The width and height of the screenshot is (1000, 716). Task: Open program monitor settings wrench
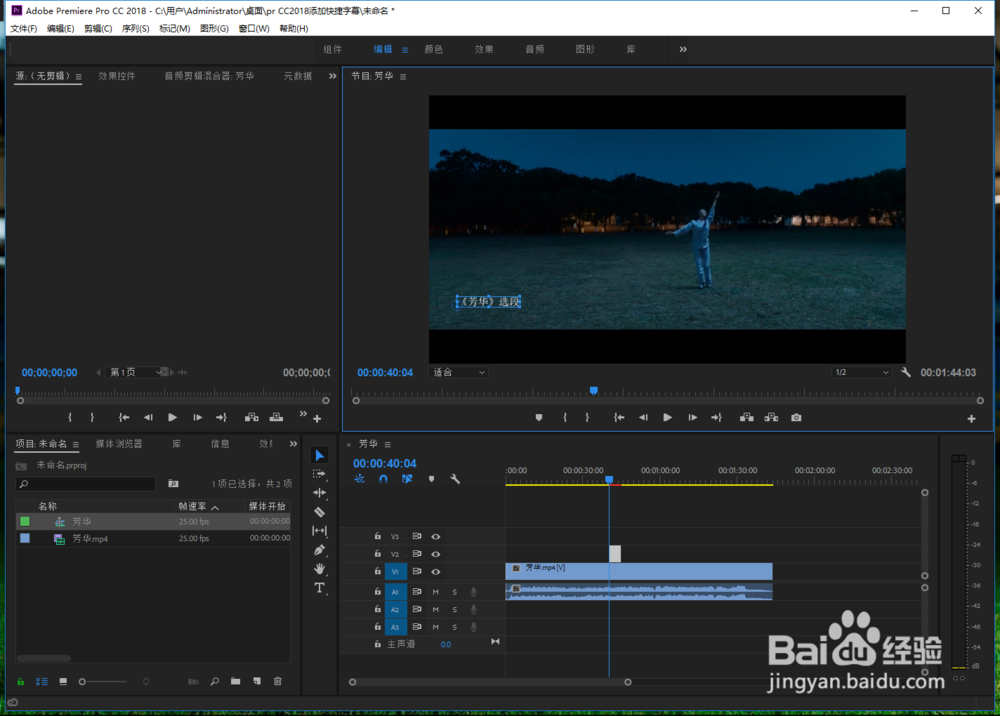click(x=906, y=372)
